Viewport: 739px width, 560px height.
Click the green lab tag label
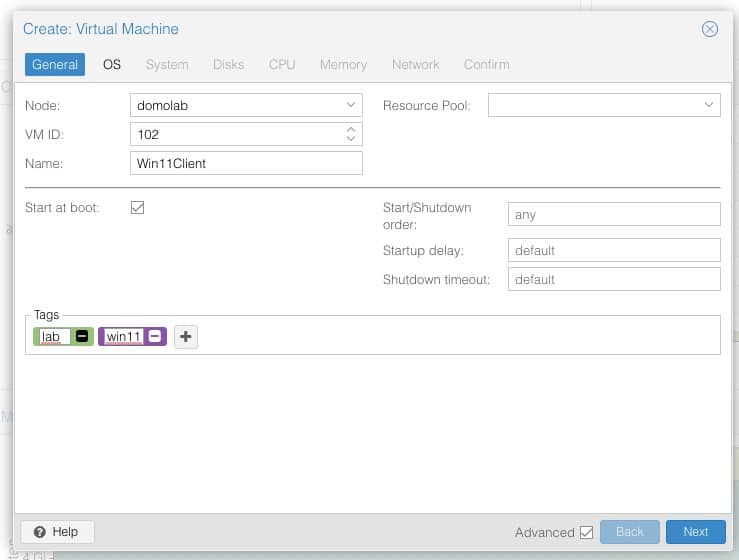tap(51, 337)
